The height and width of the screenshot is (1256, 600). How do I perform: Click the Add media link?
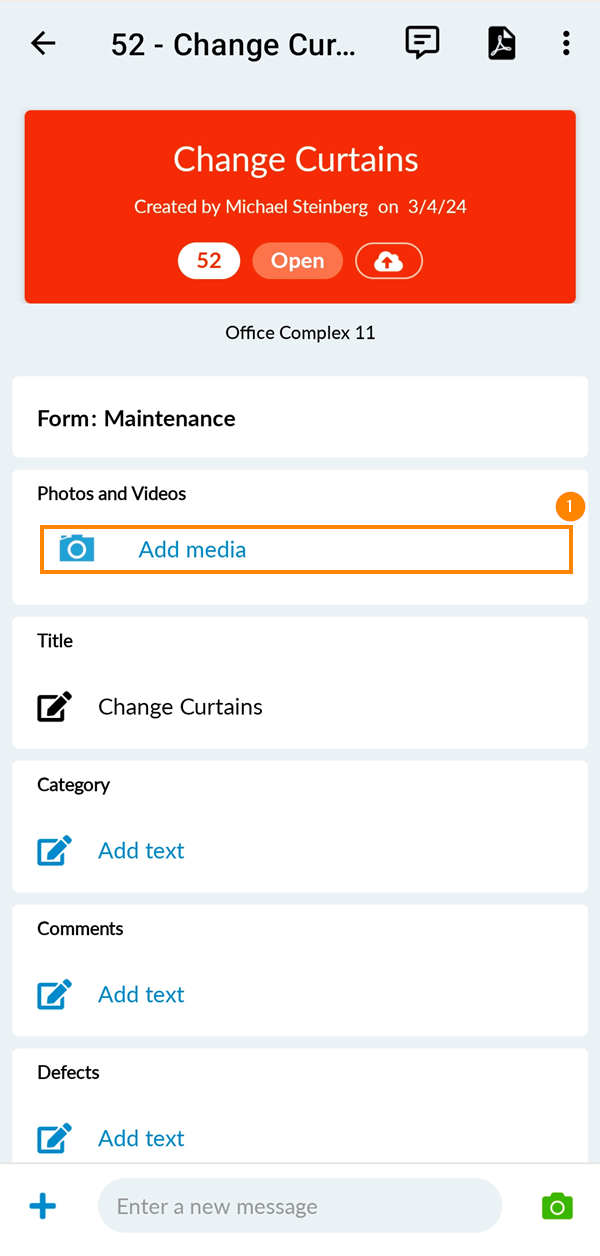(x=192, y=550)
